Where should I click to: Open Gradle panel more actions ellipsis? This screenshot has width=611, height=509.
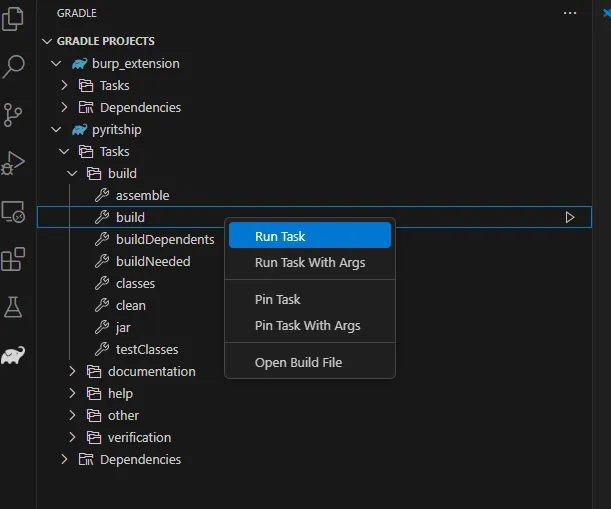[x=570, y=13]
